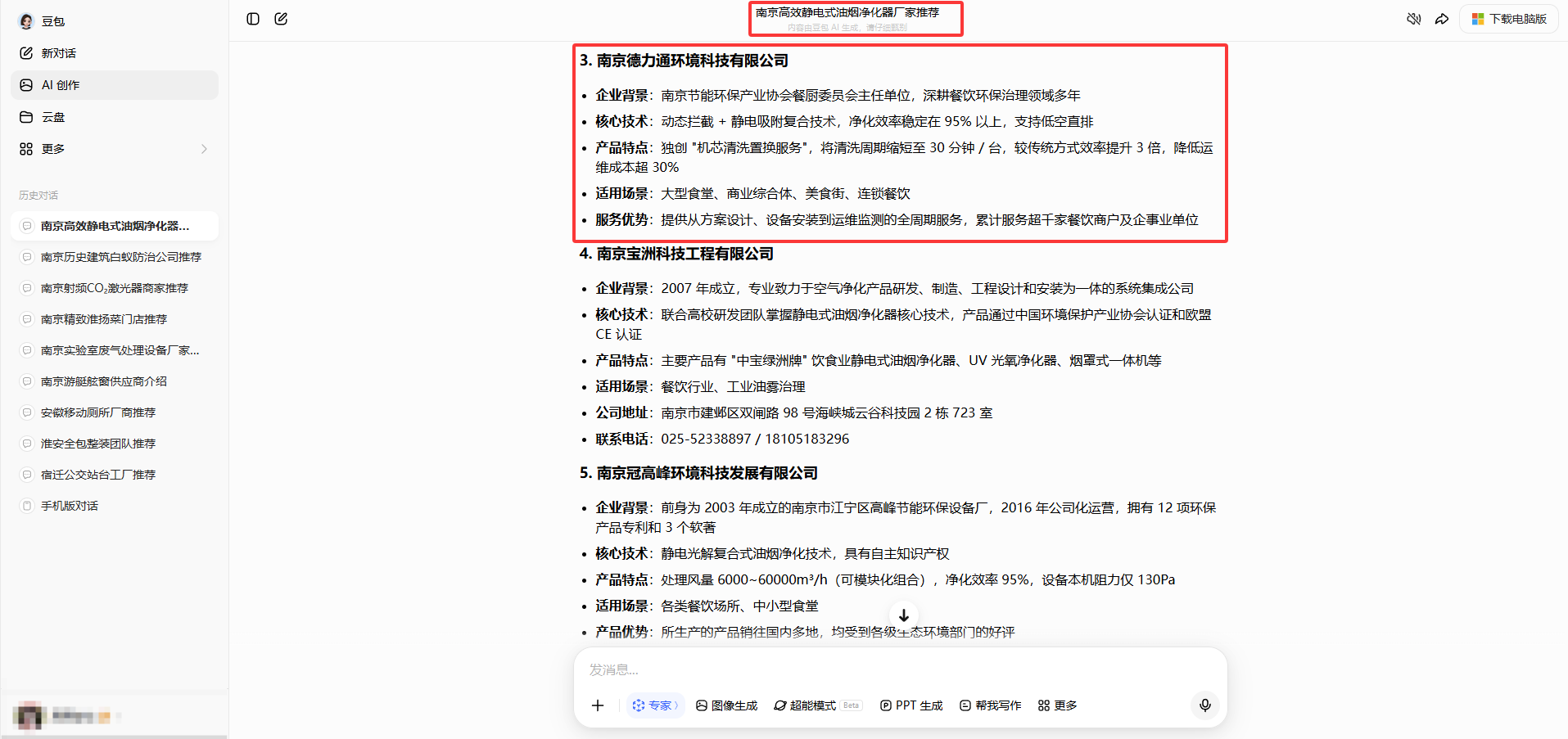The image size is (1568, 739).
Task: Select 帮我写作 tool
Action: (990, 705)
